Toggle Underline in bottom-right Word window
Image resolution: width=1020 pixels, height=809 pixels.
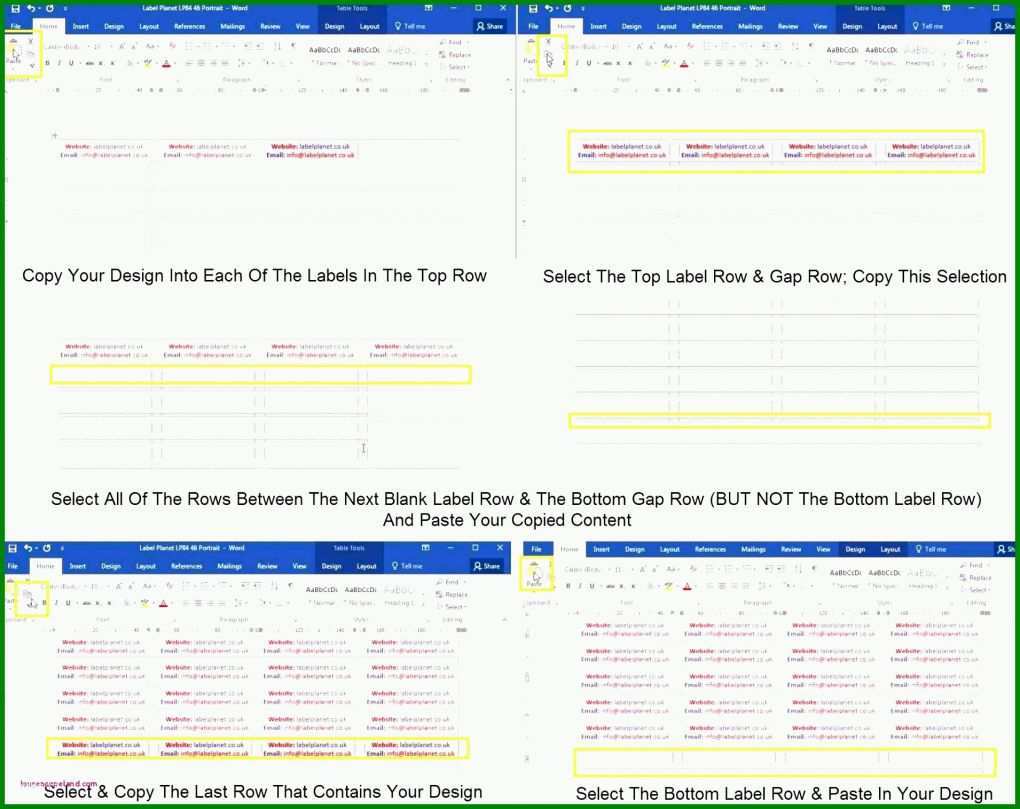(x=591, y=586)
